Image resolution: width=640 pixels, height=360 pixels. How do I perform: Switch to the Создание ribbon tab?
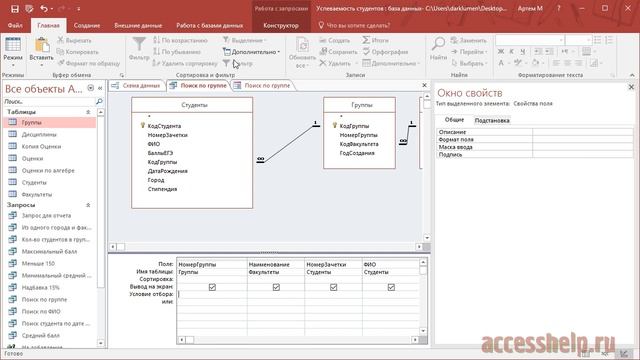click(x=87, y=25)
